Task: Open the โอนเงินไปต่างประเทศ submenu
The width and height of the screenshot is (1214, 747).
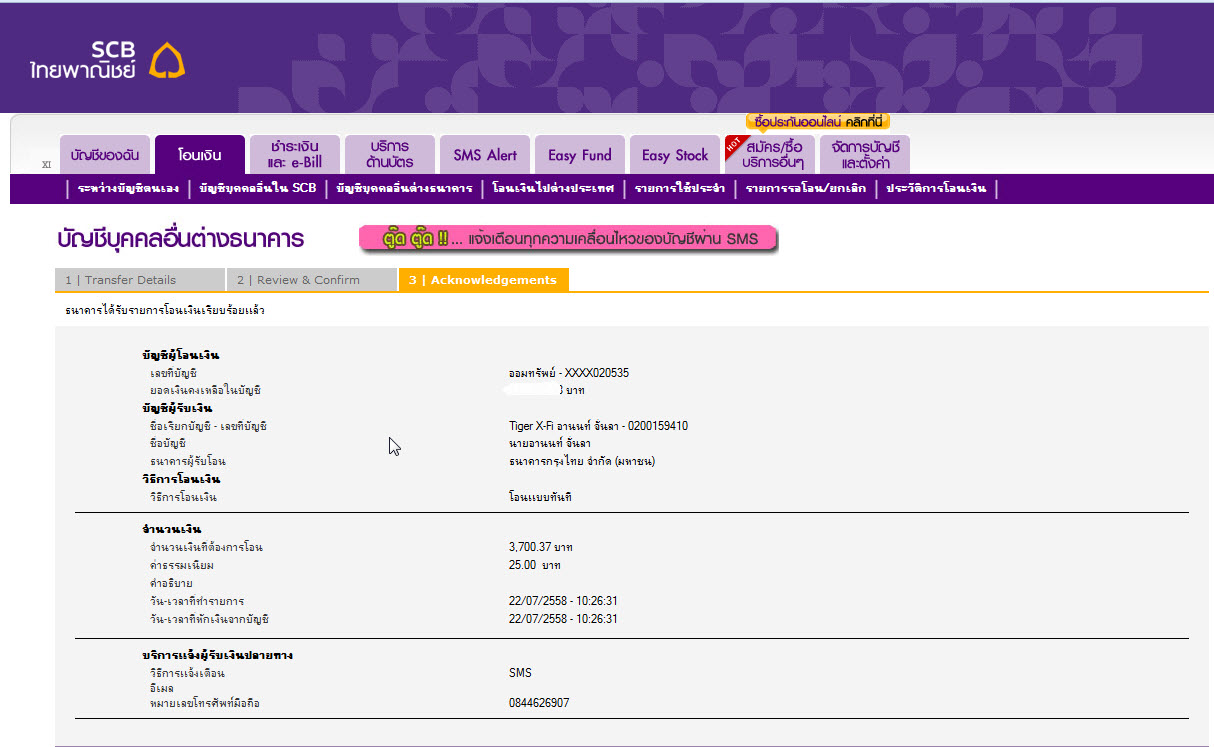Action: (553, 188)
